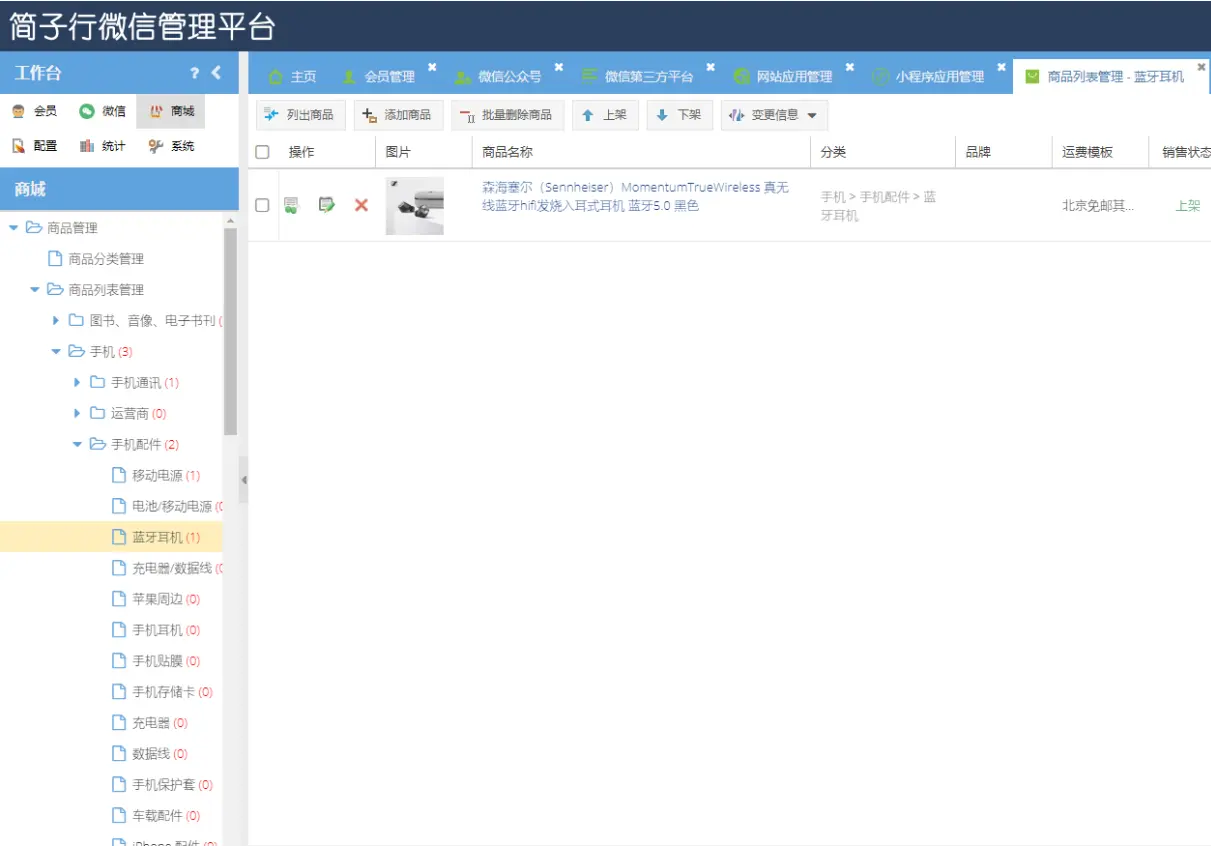Select the 商城 workbench module

point(171,111)
